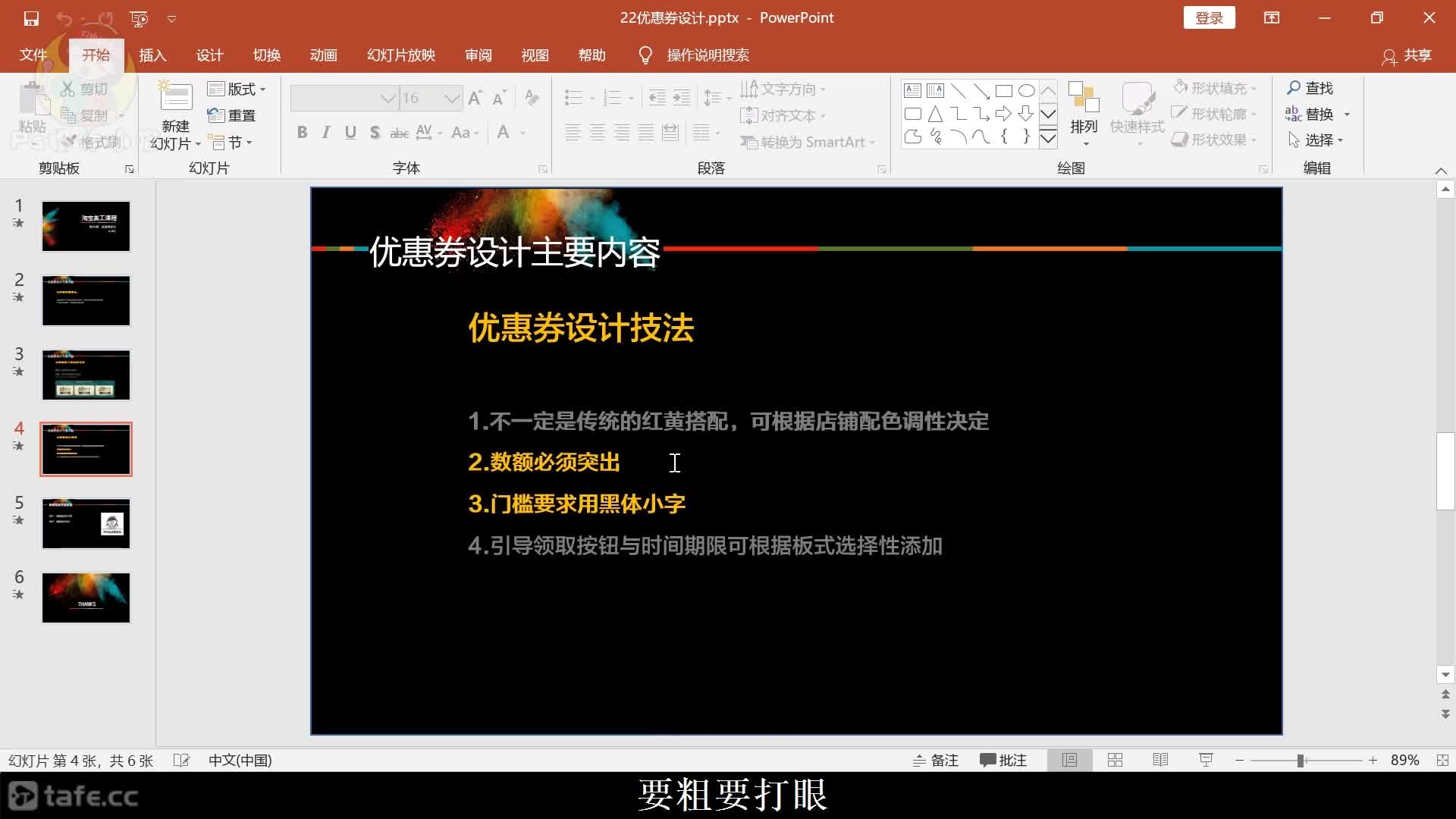Open the Change Case Aa dropdown
1456x819 pixels.
[x=465, y=133]
